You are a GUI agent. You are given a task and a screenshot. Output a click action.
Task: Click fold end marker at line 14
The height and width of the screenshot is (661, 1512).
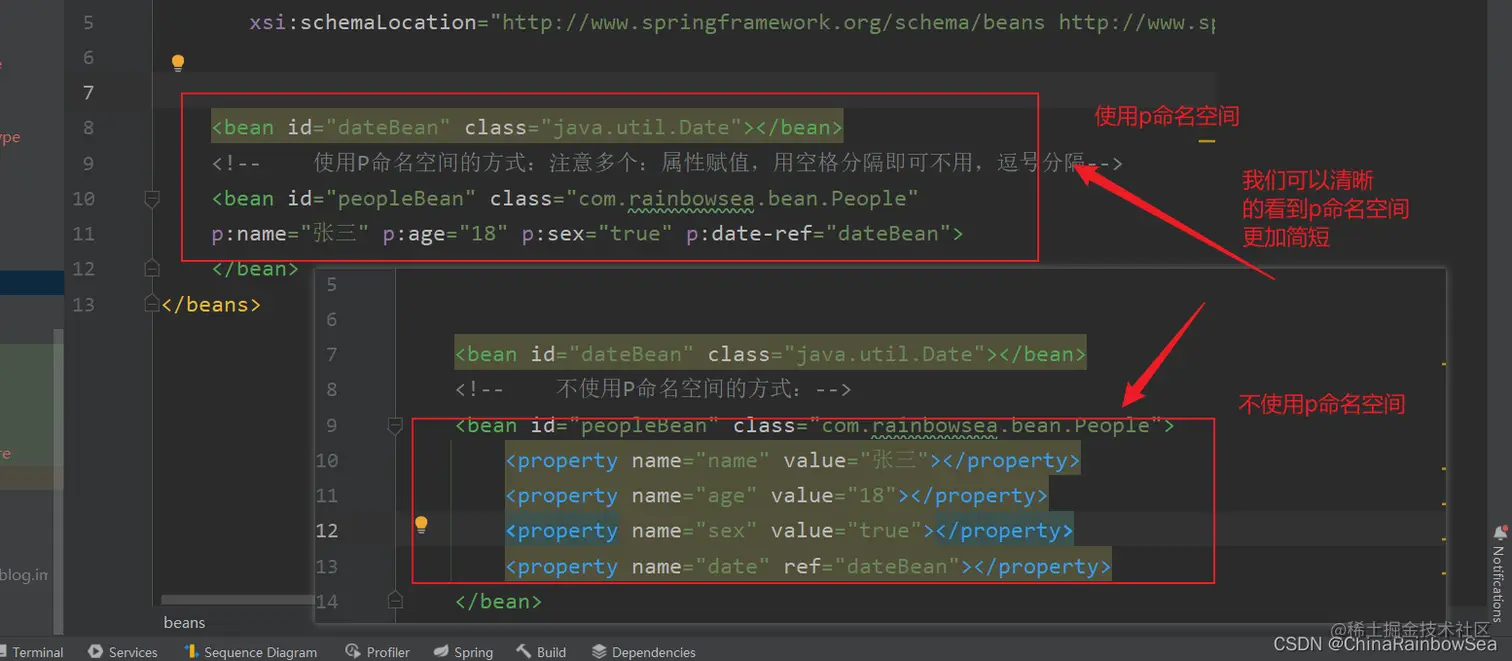(x=395, y=600)
